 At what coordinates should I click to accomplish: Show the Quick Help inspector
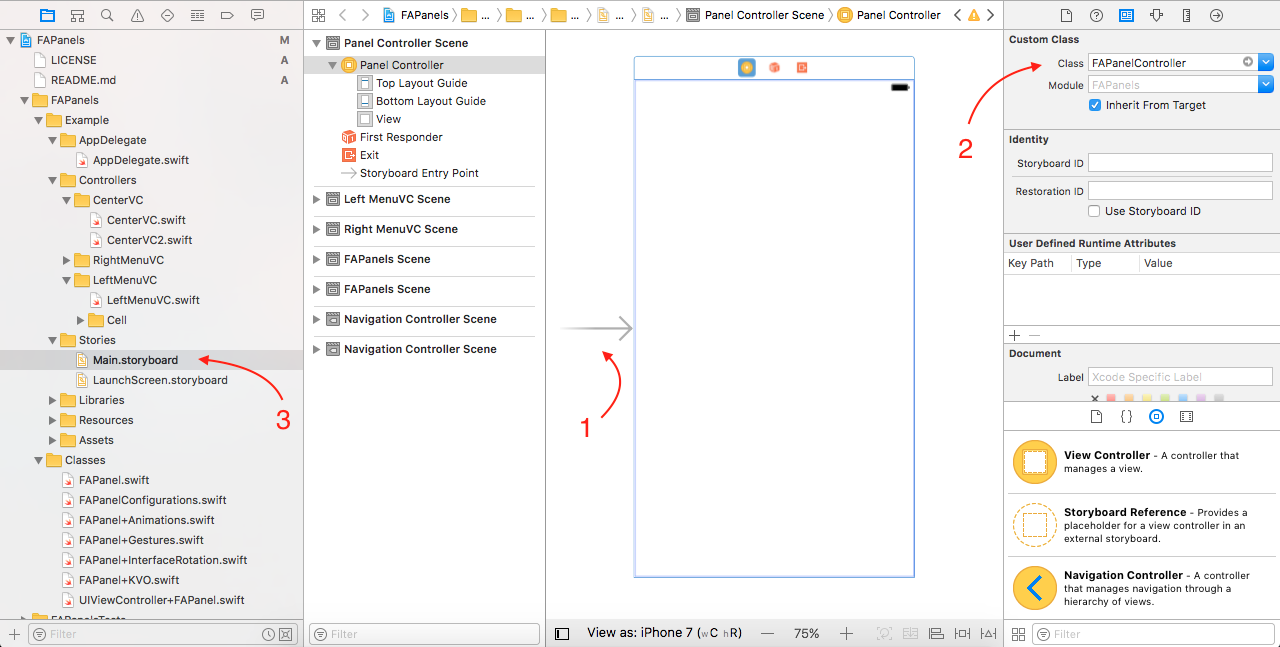pos(1096,15)
